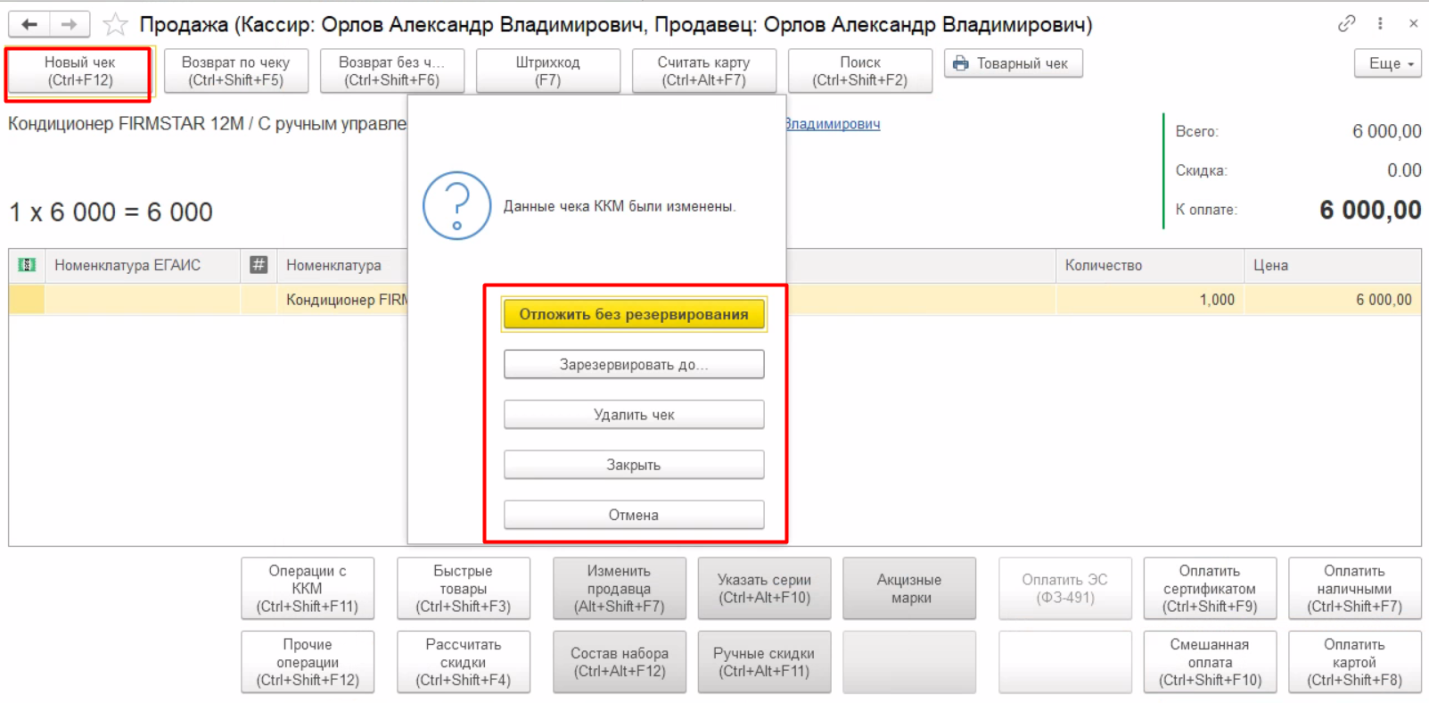Click the forward navigation arrow
Screen dimensions: 1429x703
click(x=68, y=24)
